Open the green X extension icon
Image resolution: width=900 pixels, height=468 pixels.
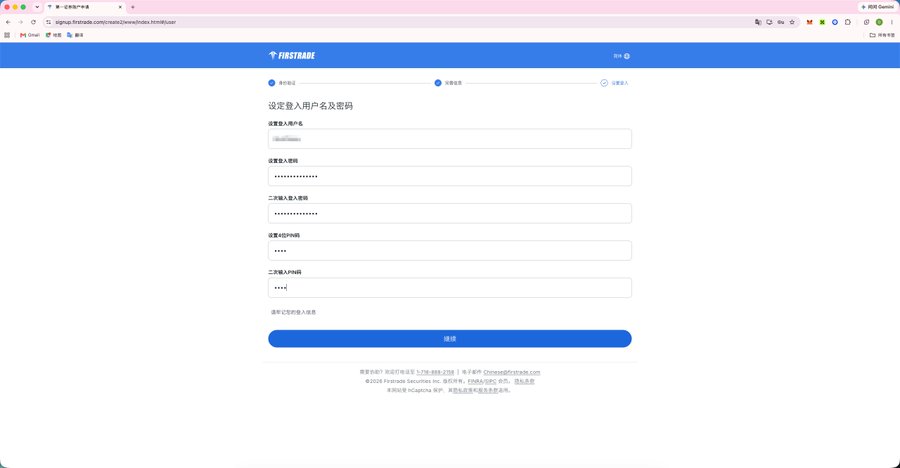(x=822, y=22)
